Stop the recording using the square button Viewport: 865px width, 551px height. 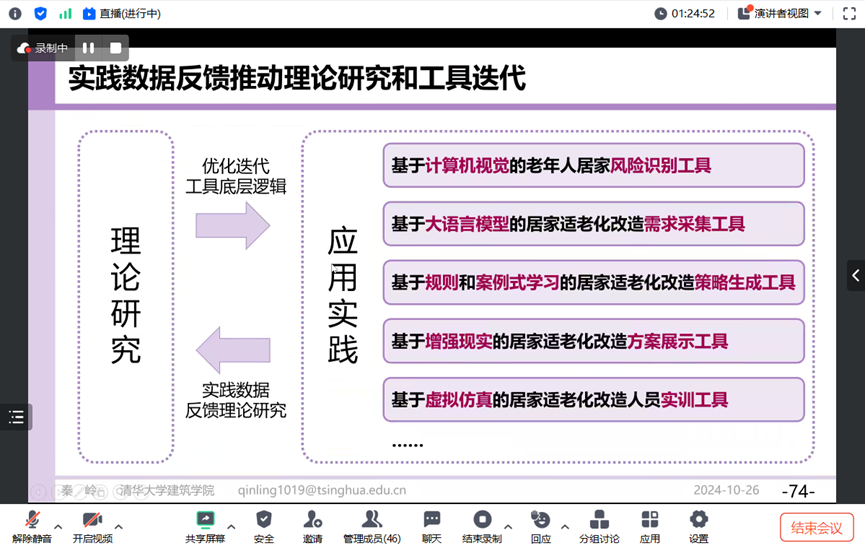click(116, 48)
